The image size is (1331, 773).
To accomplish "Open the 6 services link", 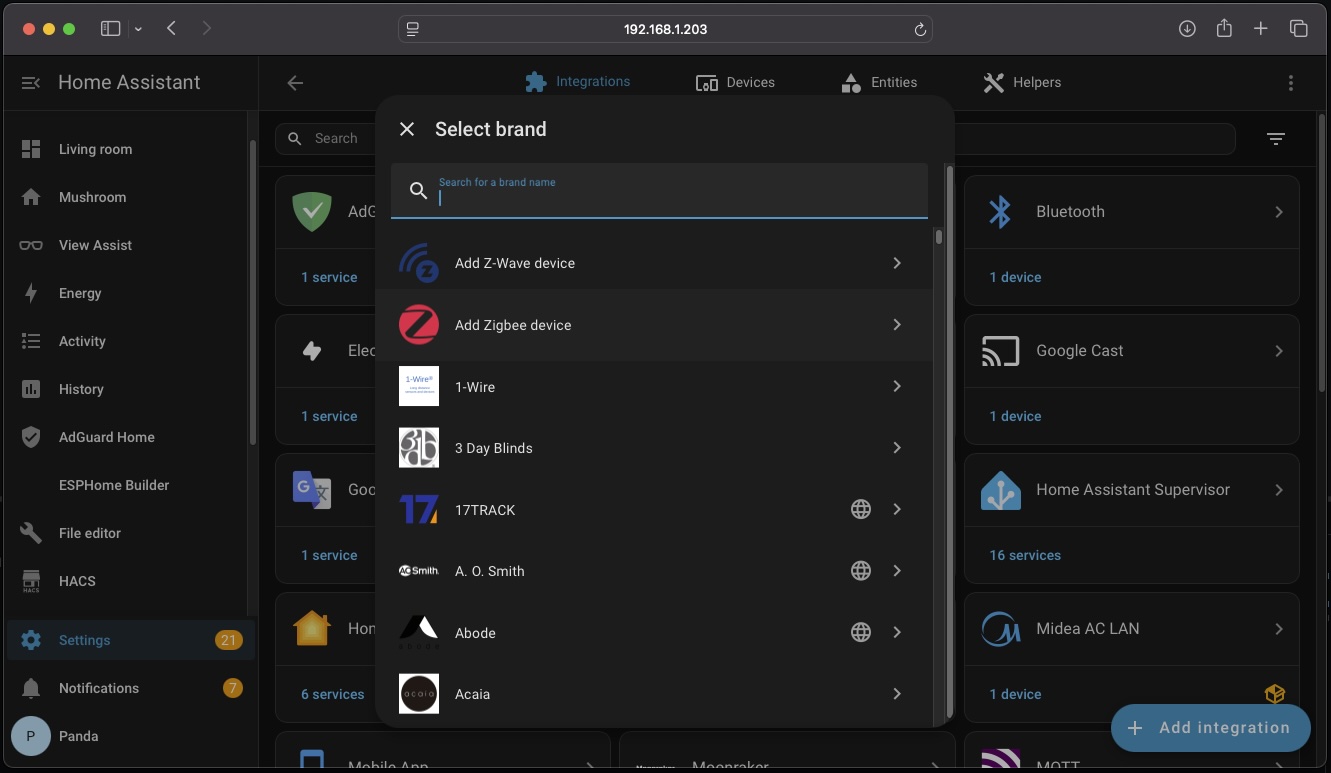I will pos(333,694).
